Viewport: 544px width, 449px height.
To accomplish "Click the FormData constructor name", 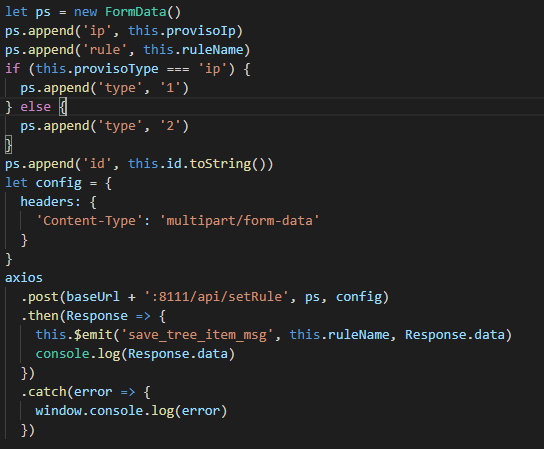I will coord(136,12).
